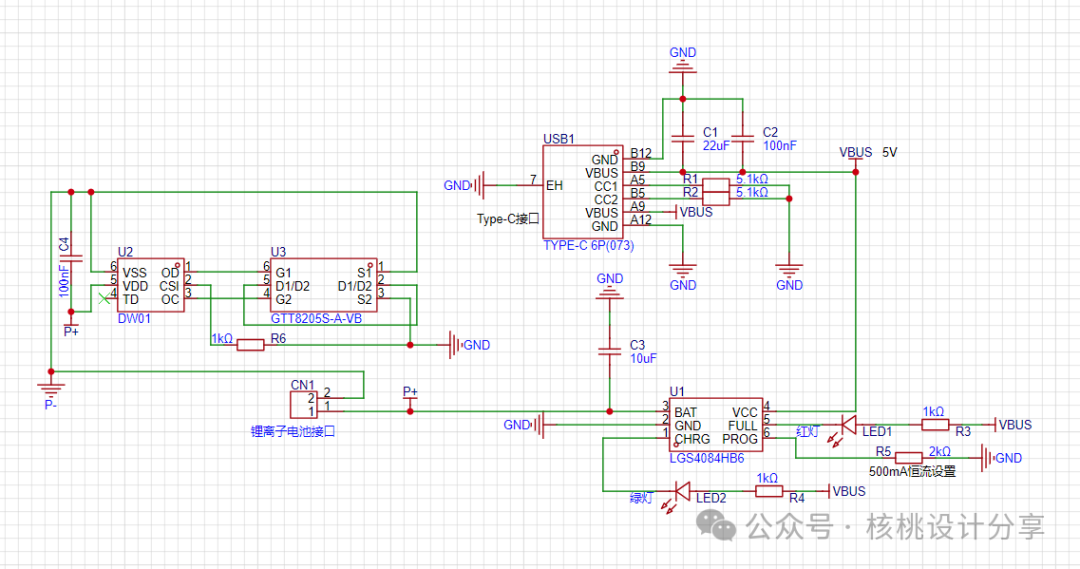Click the GND symbol next to resistor R6
The height and width of the screenshot is (569, 1080).
[454, 344]
